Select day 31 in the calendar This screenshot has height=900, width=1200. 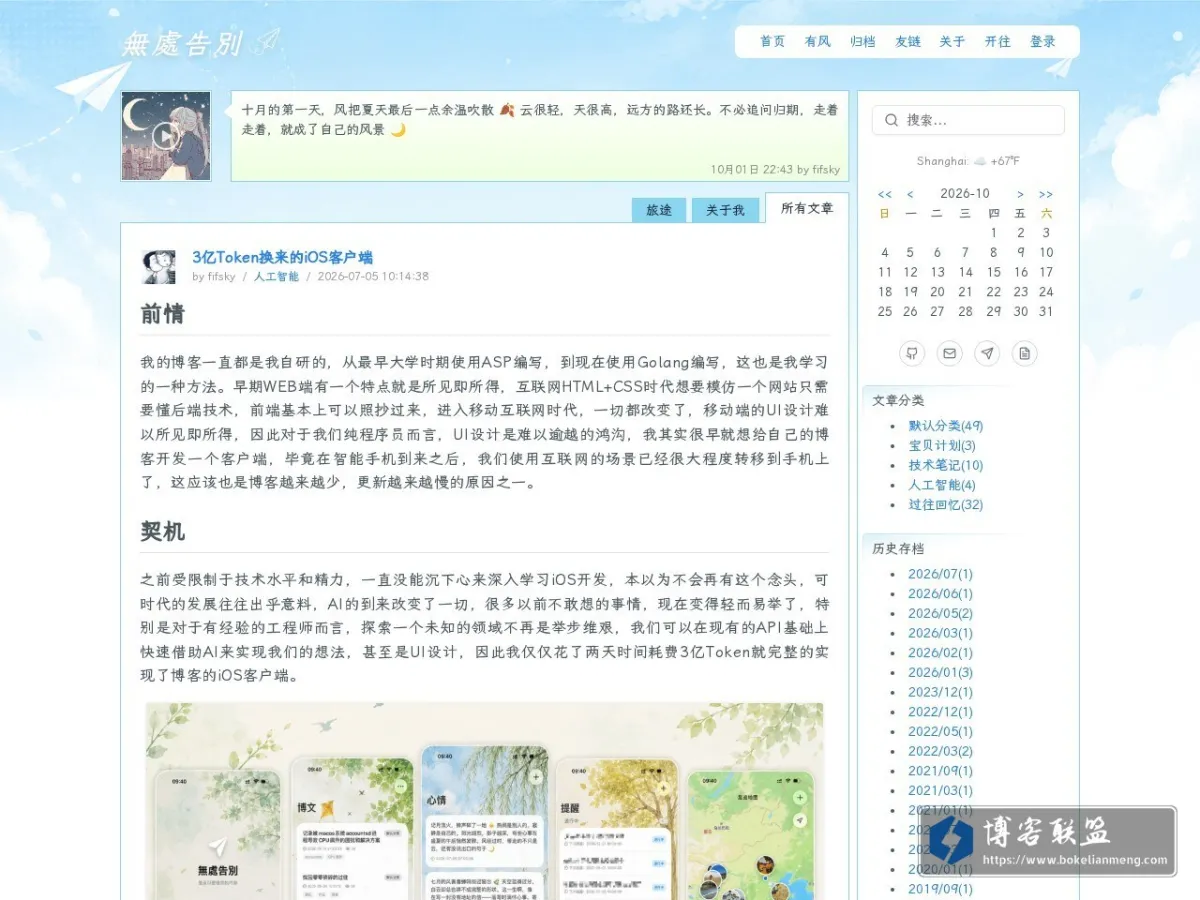[x=1046, y=311]
